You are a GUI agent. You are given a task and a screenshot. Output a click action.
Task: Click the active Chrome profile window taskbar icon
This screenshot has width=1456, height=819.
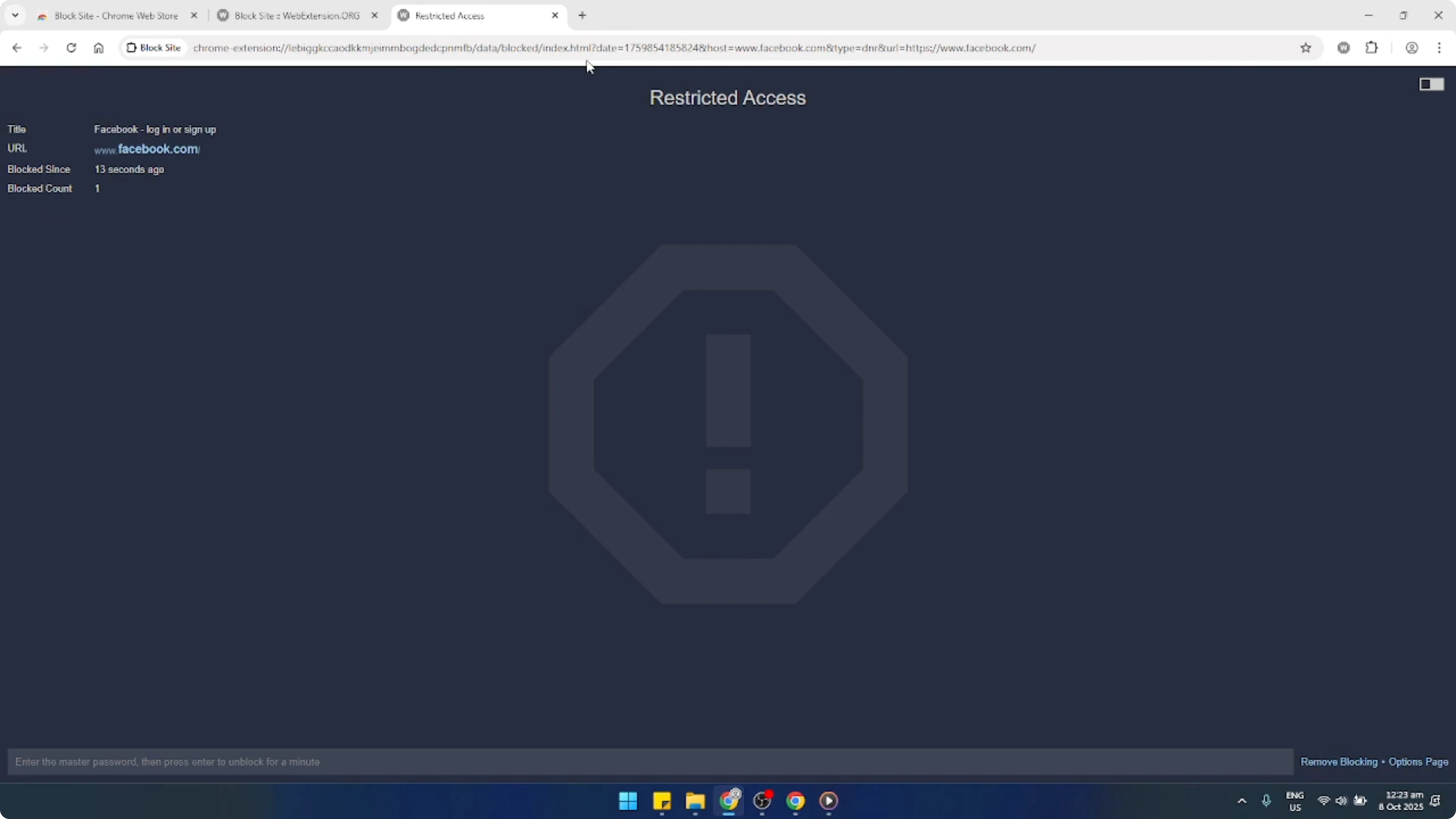click(728, 801)
